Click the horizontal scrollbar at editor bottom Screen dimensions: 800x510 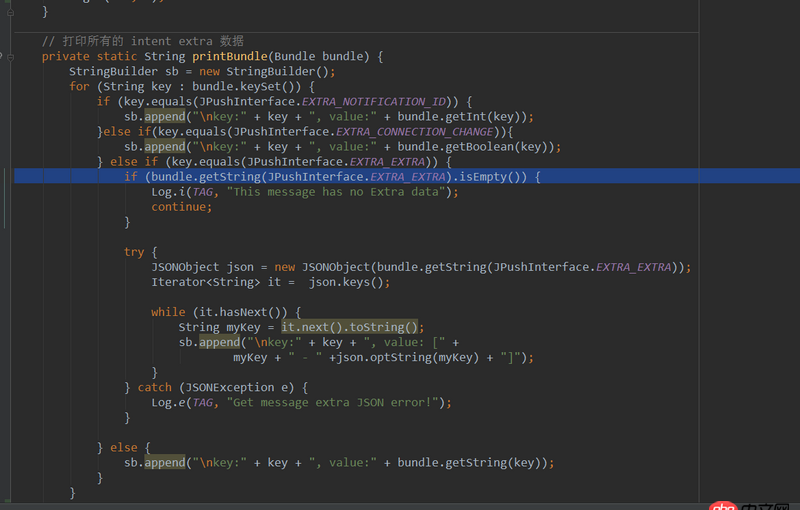(x=400, y=505)
